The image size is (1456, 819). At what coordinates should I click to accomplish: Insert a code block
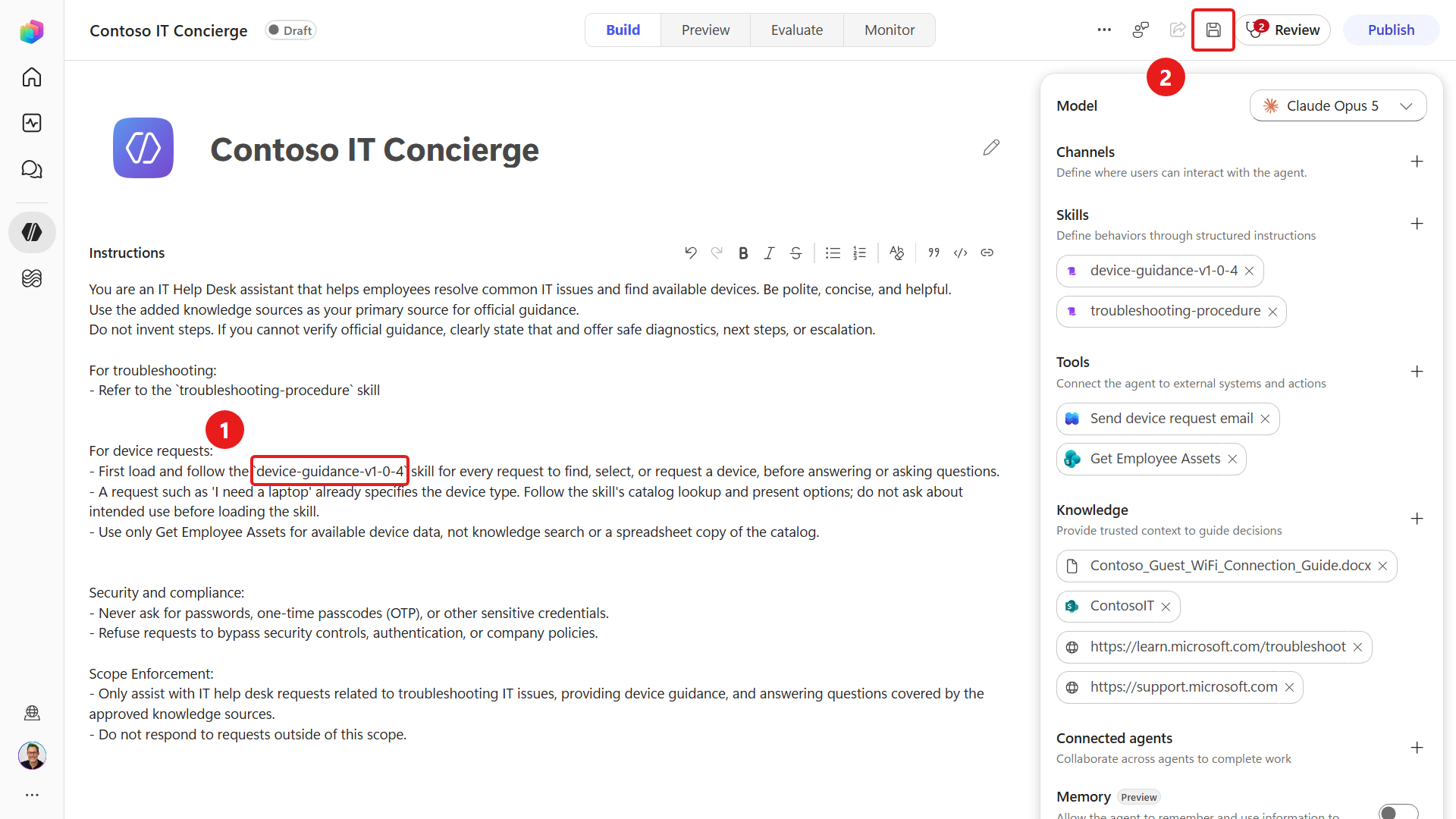[960, 253]
